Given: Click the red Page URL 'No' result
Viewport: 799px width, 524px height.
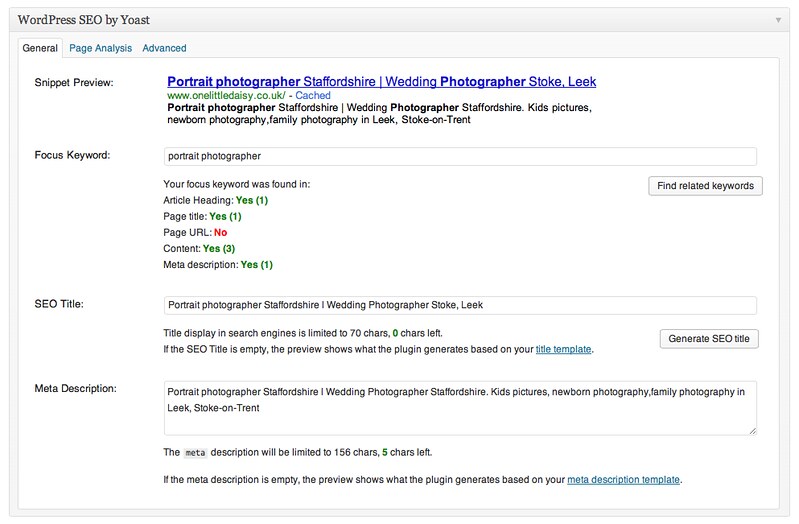Looking at the screenshot, I should tap(221, 232).
